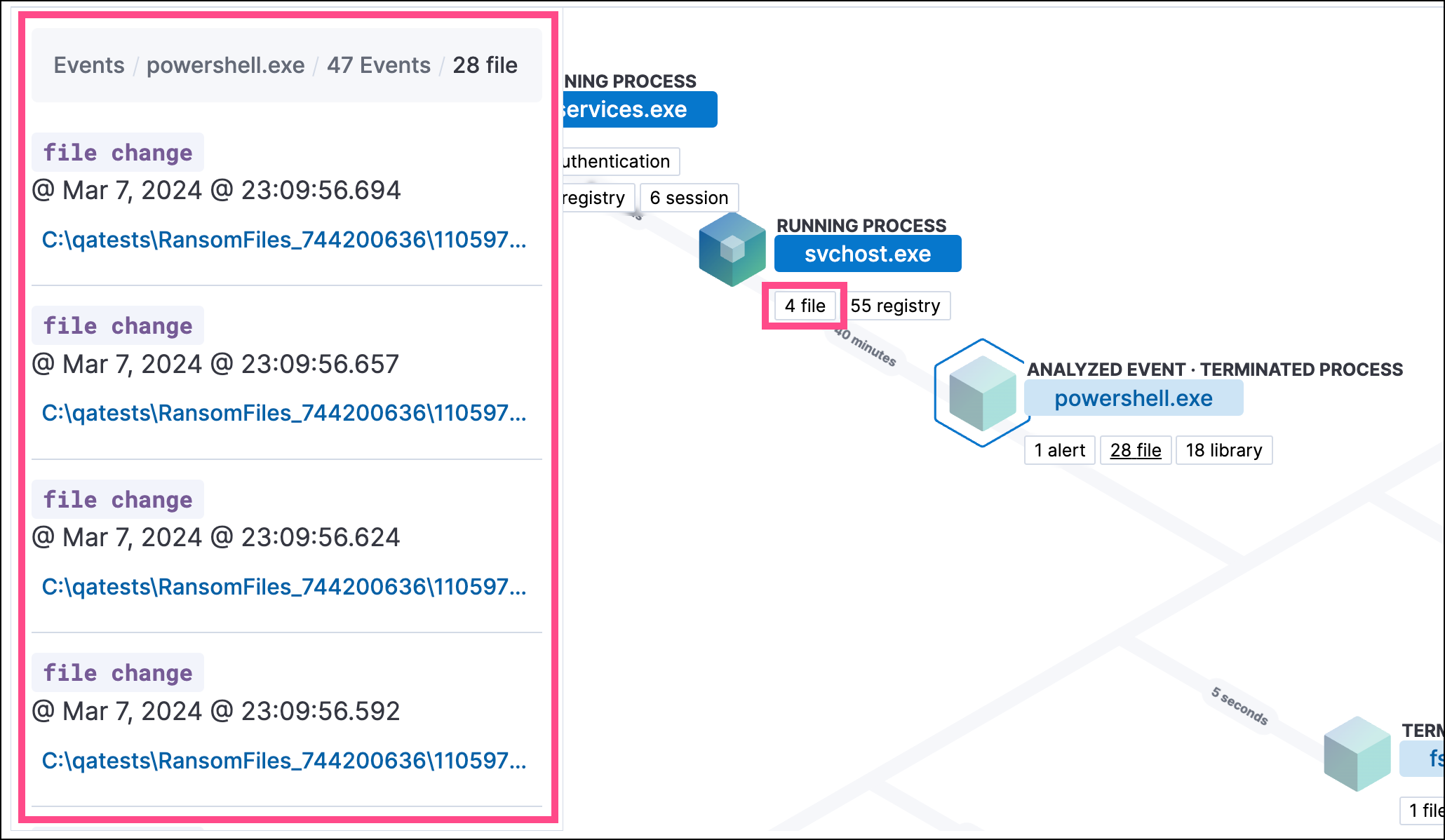The image size is (1445, 840).
Task: Click the authentication events pill
Action: point(619,161)
